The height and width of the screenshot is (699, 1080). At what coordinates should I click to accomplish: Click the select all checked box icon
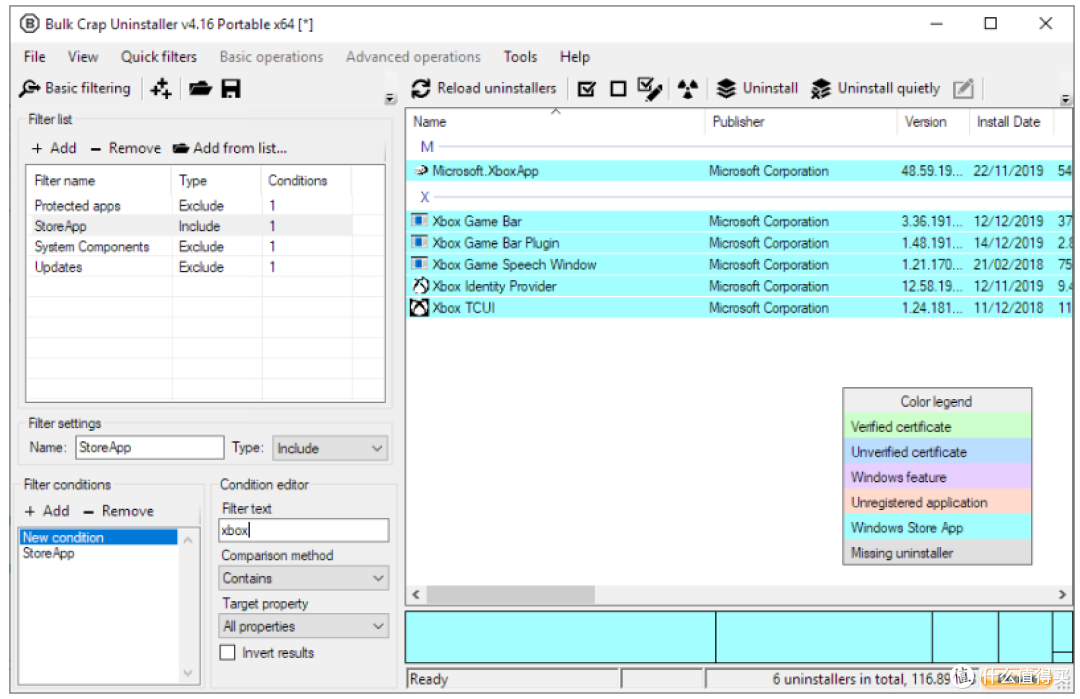point(587,89)
